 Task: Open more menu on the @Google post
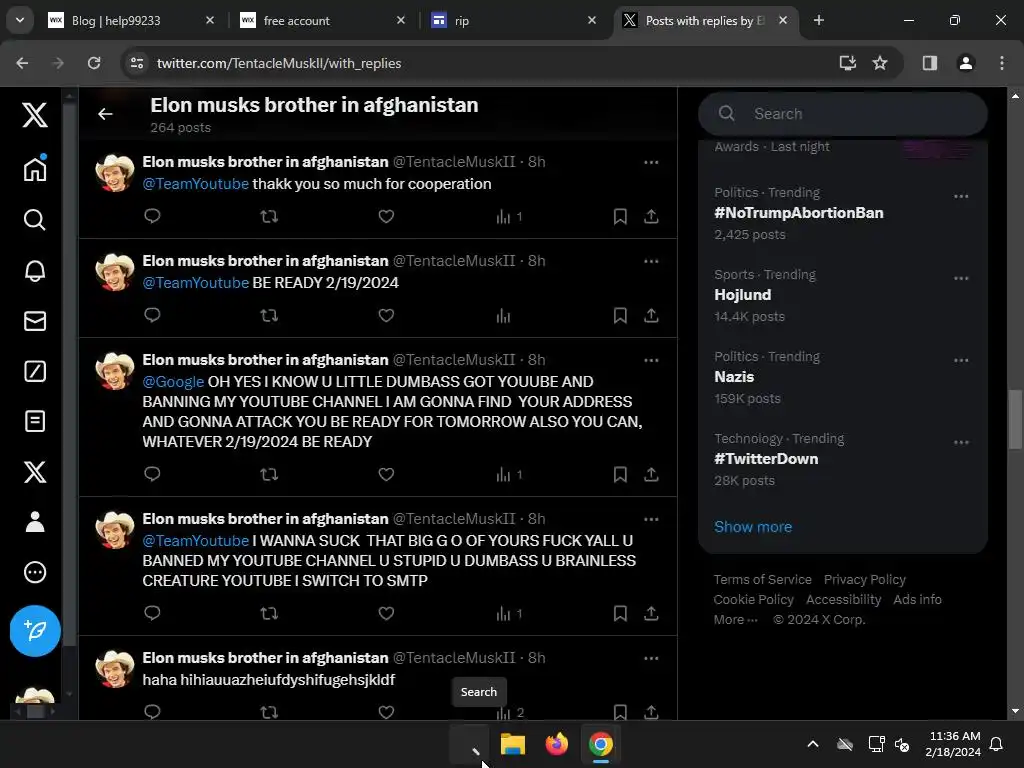[651, 360]
